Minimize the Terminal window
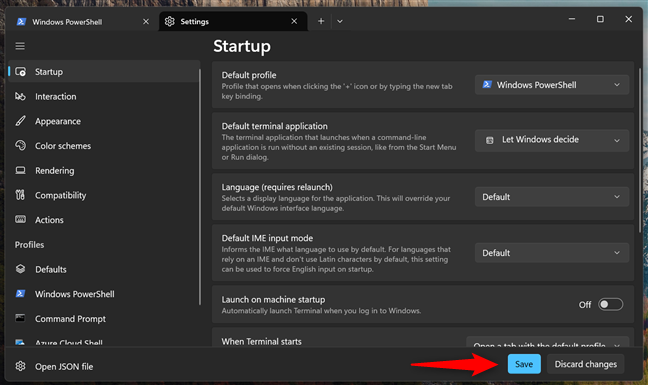 pyautogui.click(x=572, y=19)
